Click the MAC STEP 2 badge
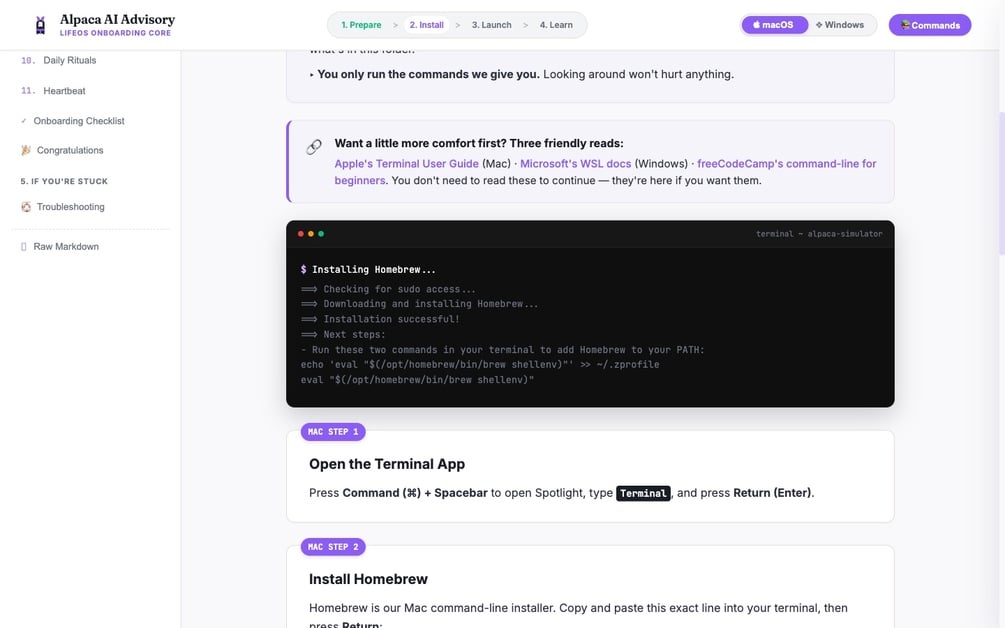The image size is (1005, 628). click(x=333, y=547)
